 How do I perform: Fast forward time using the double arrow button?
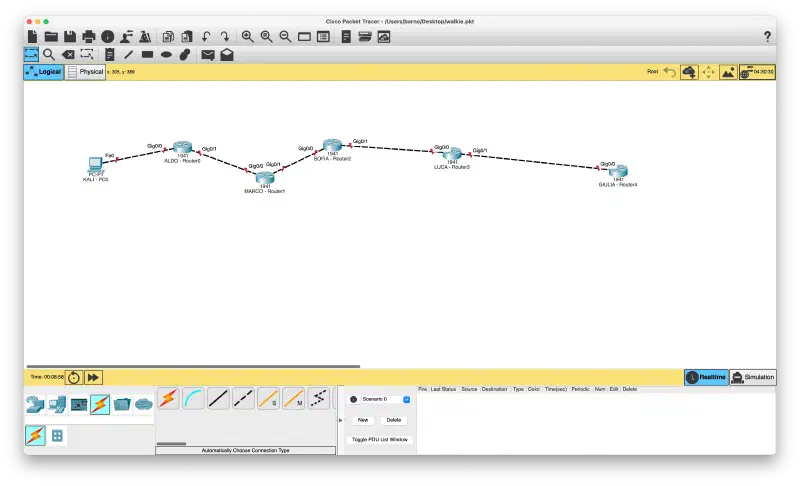click(93, 377)
